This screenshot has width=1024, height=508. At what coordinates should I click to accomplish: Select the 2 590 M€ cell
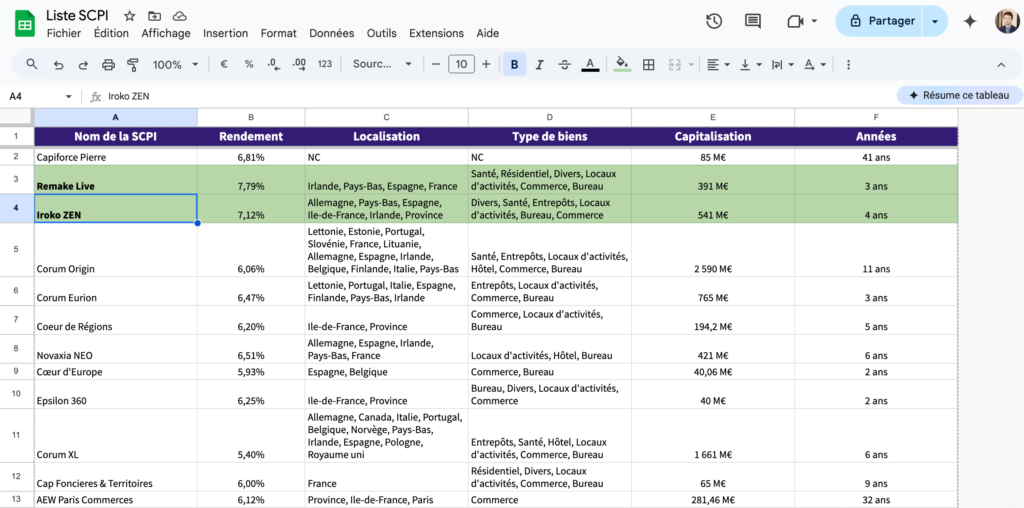(712, 250)
